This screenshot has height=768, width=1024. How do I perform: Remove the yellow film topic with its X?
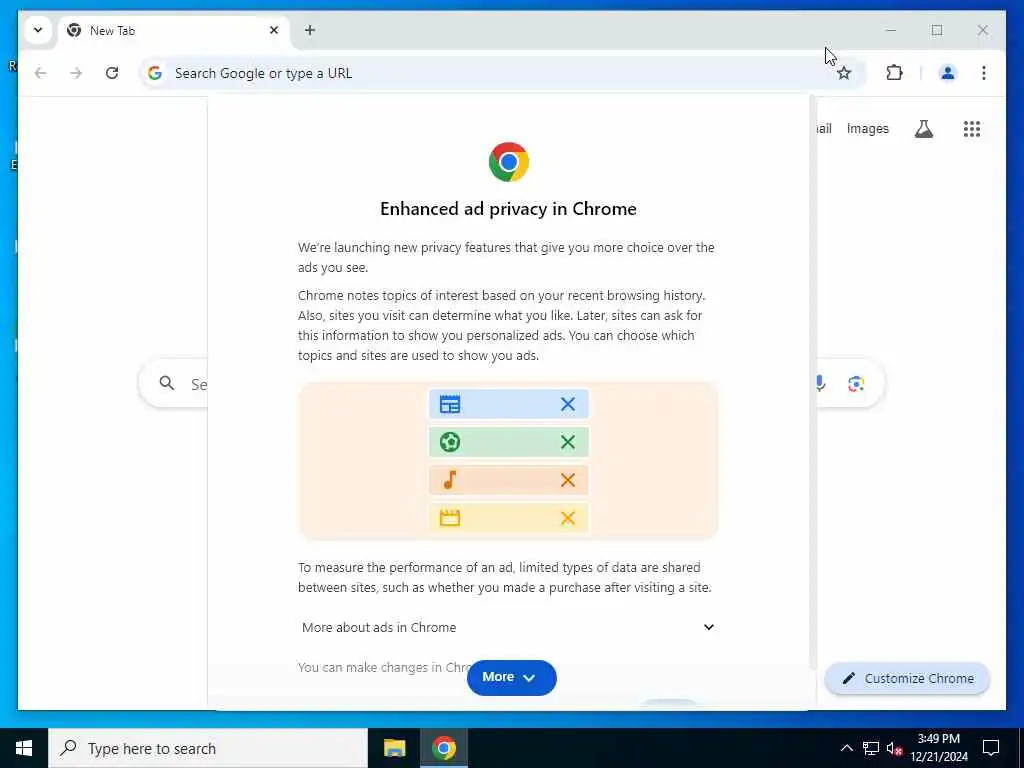pos(568,518)
